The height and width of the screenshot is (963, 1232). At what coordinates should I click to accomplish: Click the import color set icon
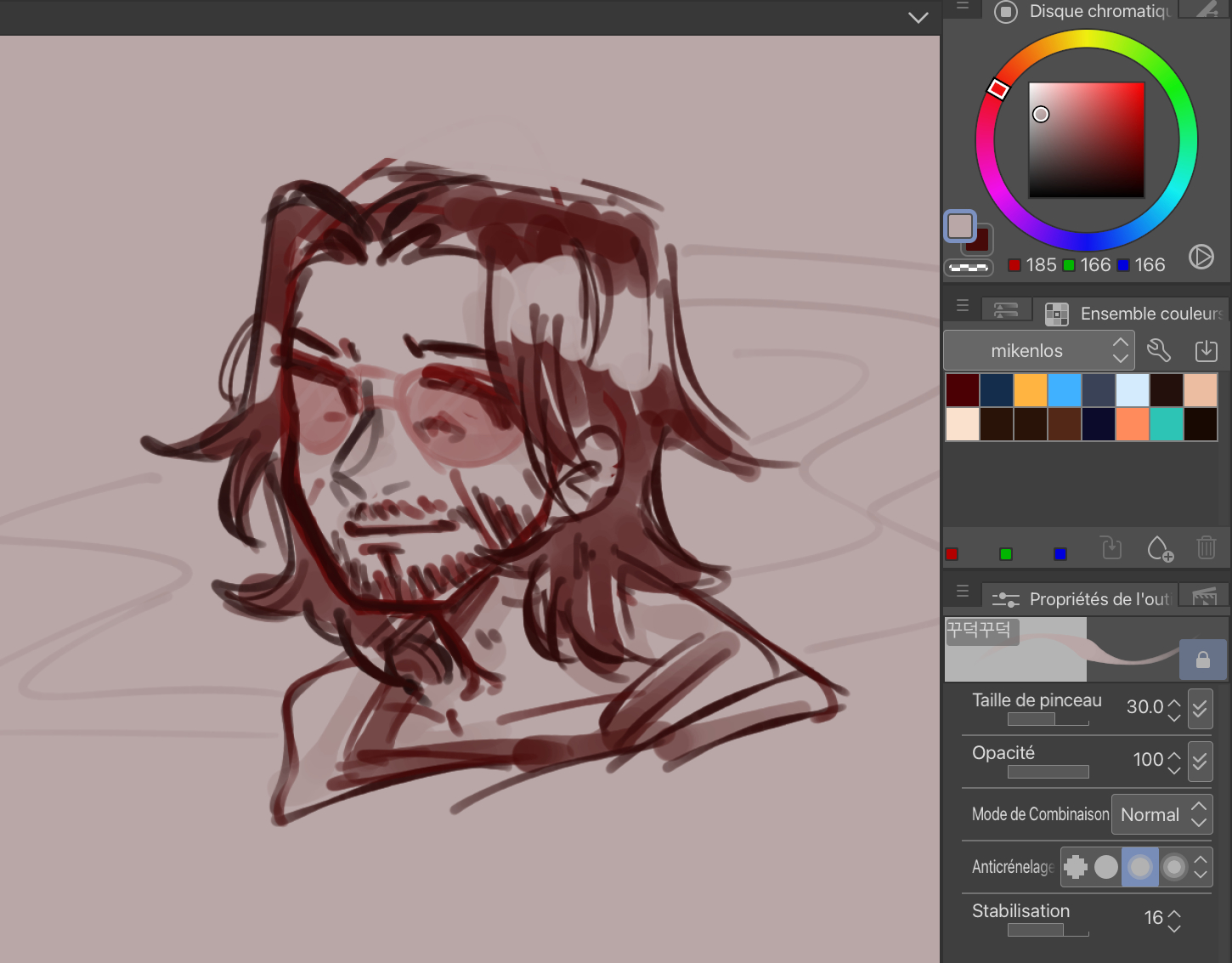[x=1206, y=350]
